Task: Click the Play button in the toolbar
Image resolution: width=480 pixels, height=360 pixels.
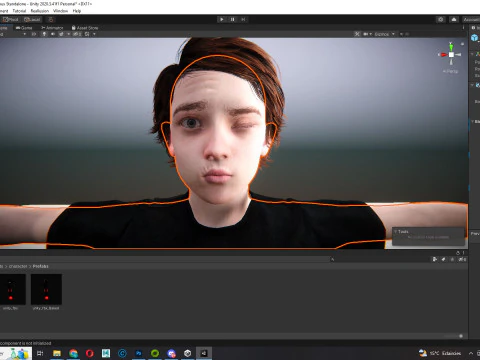Action: click(x=222, y=19)
